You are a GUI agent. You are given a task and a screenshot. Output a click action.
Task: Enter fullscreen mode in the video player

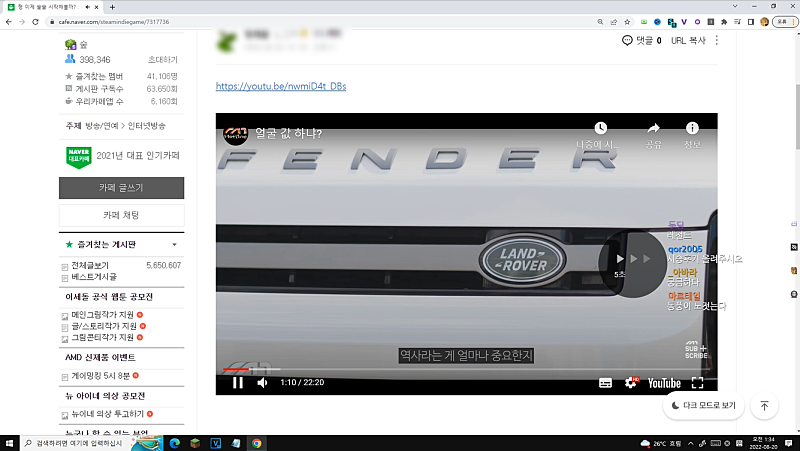(697, 383)
